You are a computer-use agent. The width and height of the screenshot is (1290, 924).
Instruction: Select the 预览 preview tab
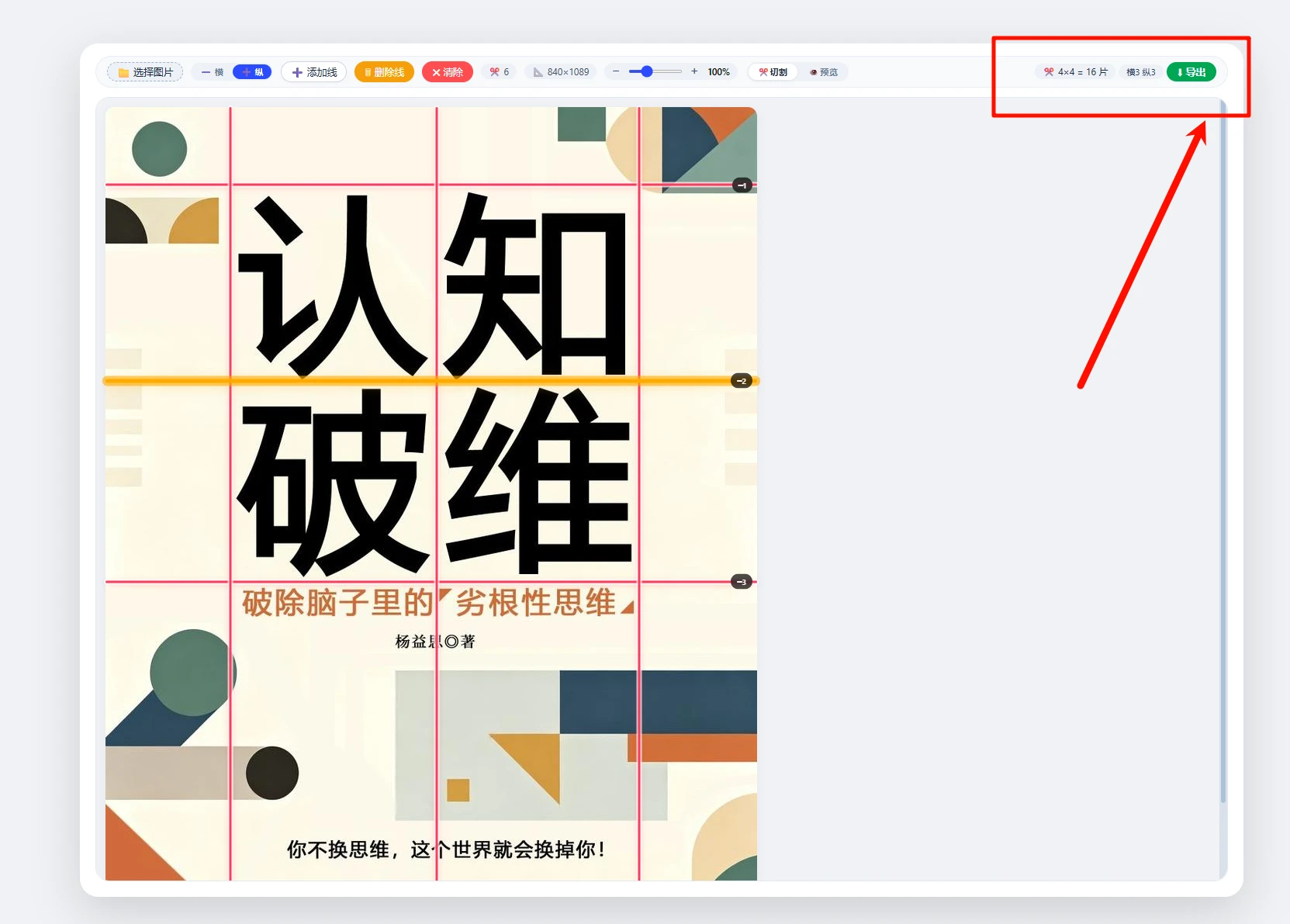pyautogui.click(x=824, y=72)
